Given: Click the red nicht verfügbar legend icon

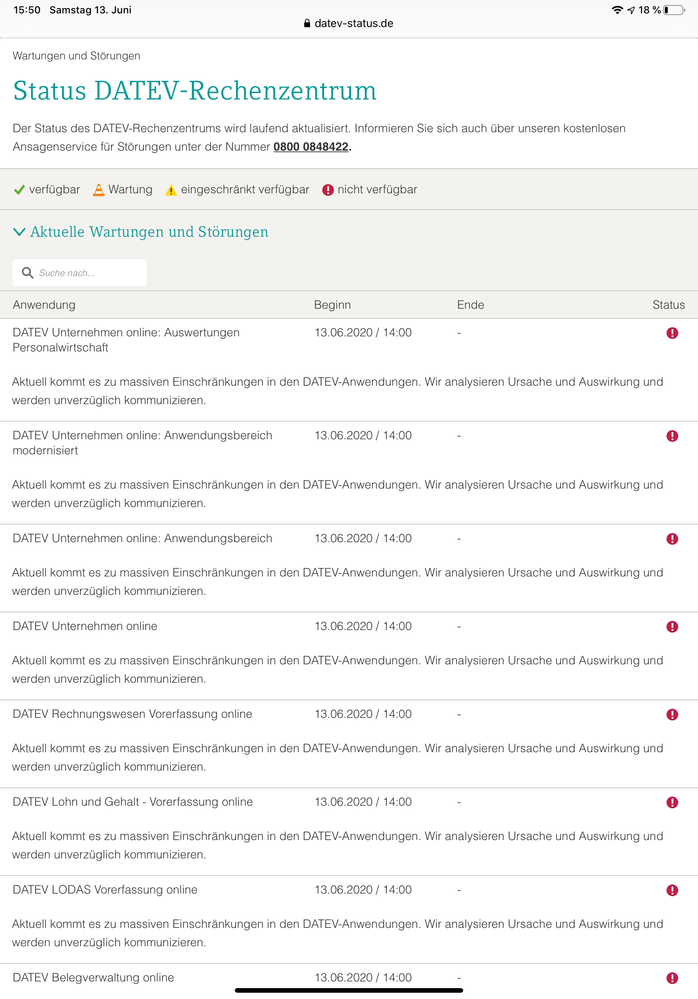Looking at the screenshot, I should pyautogui.click(x=328, y=190).
